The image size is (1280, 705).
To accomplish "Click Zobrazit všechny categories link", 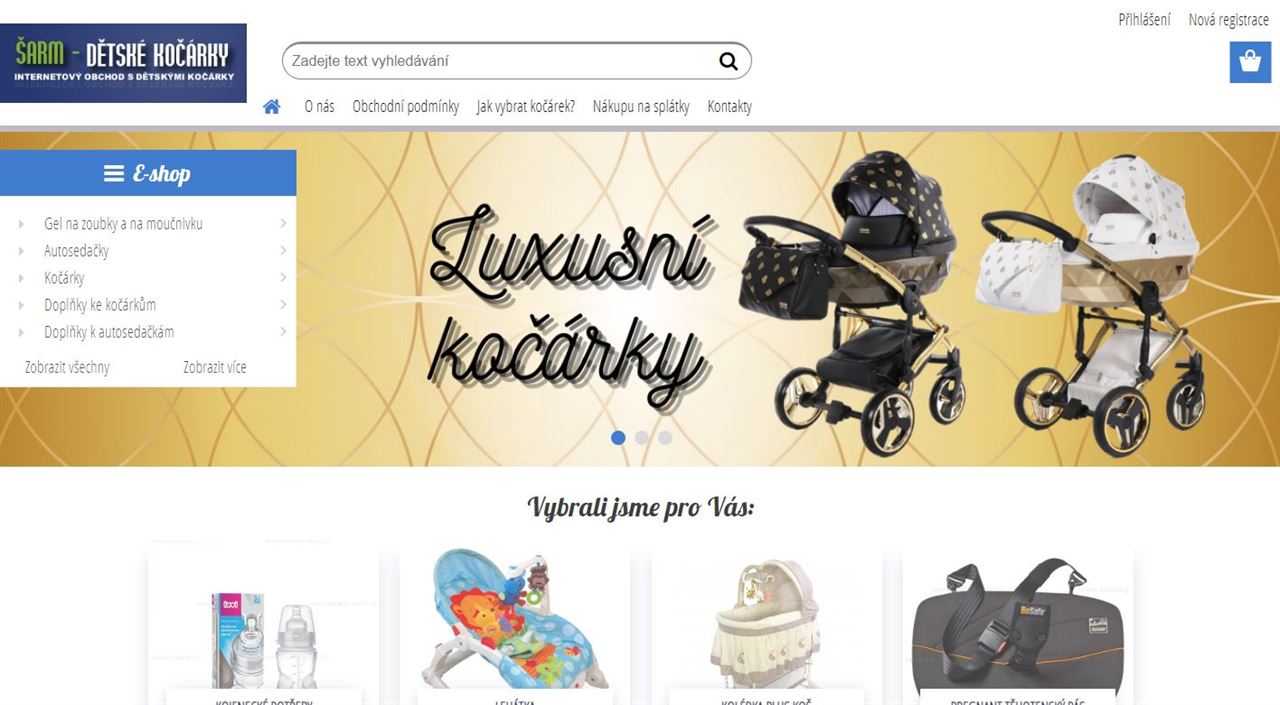I will point(67,367).
